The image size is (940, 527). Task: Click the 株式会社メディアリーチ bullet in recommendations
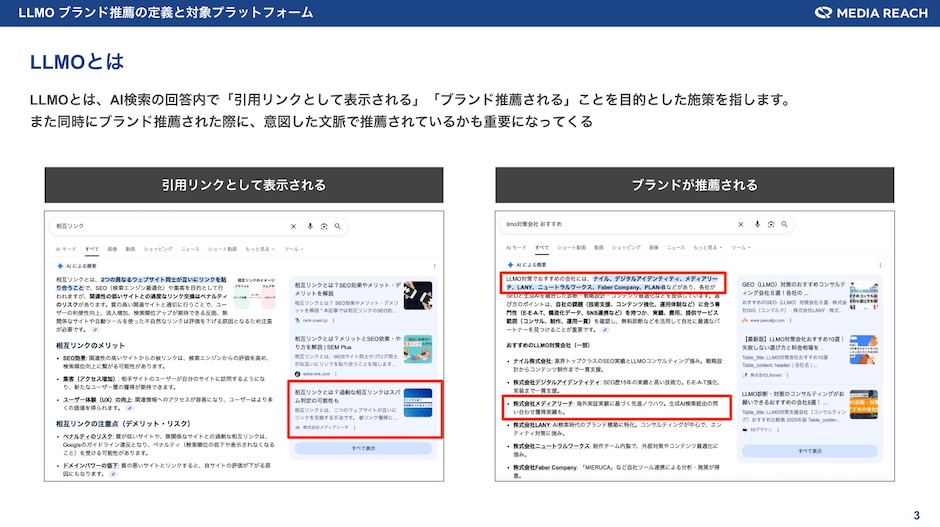tap(617, 408)
